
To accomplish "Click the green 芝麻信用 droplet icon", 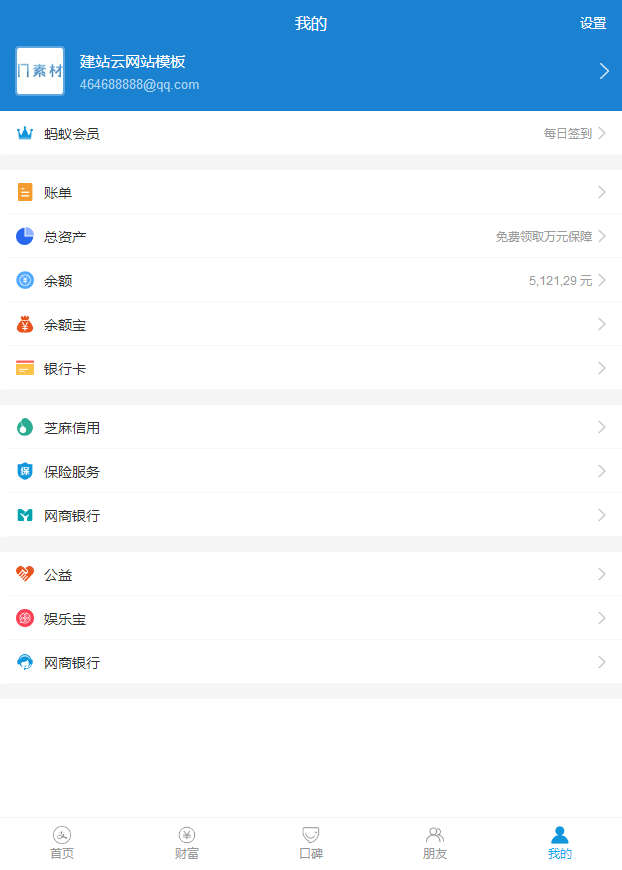I will point(25,428).
